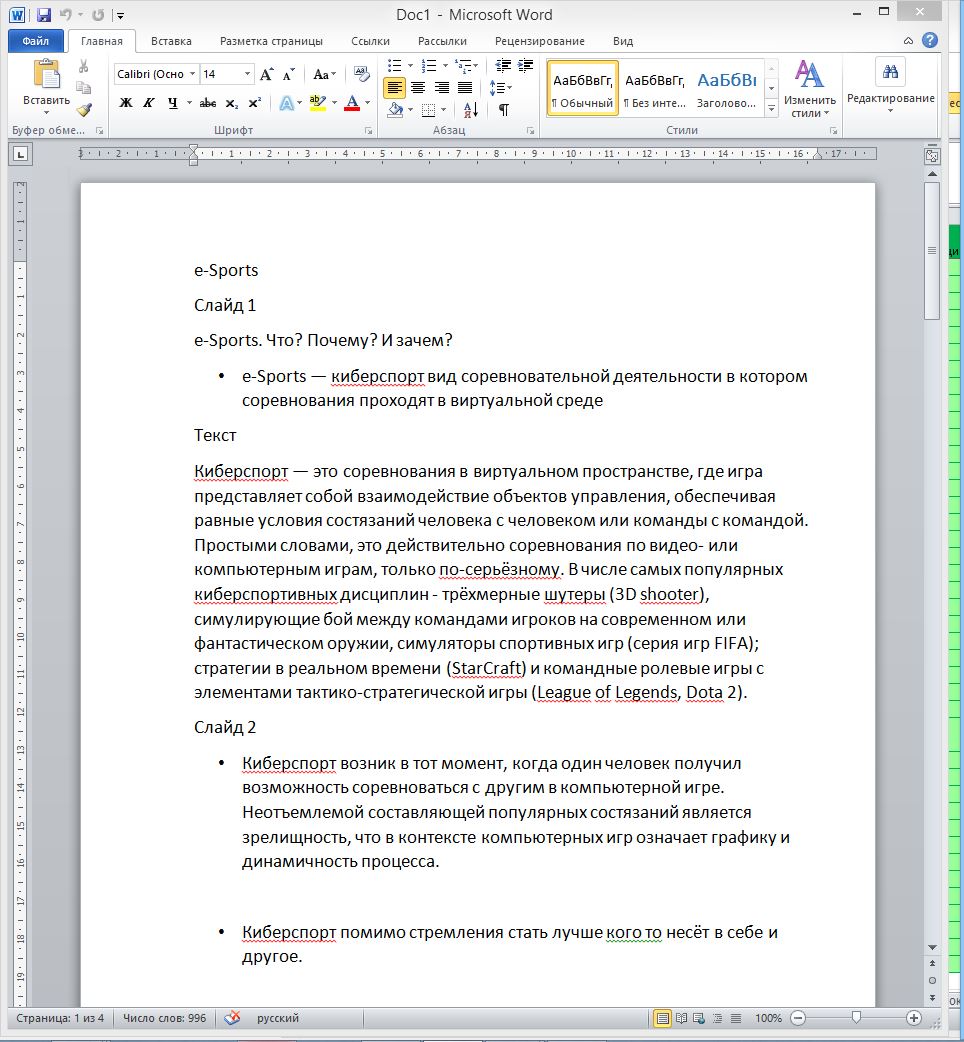Image resolution: width=964 pixels, height=1042 pixels.
Task: Click zoom out minus button
Action: (799, 1017)
